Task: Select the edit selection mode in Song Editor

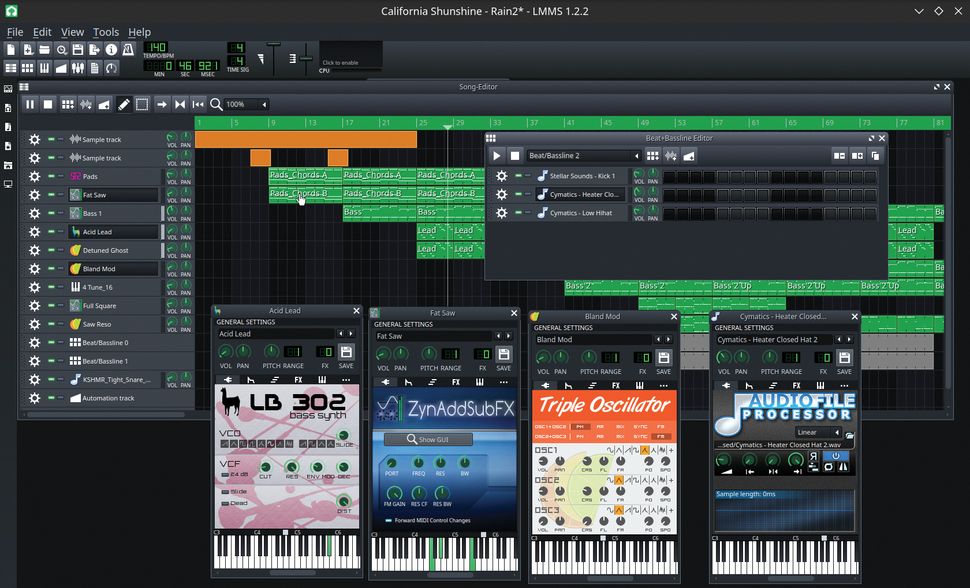Action: point(141,104)
